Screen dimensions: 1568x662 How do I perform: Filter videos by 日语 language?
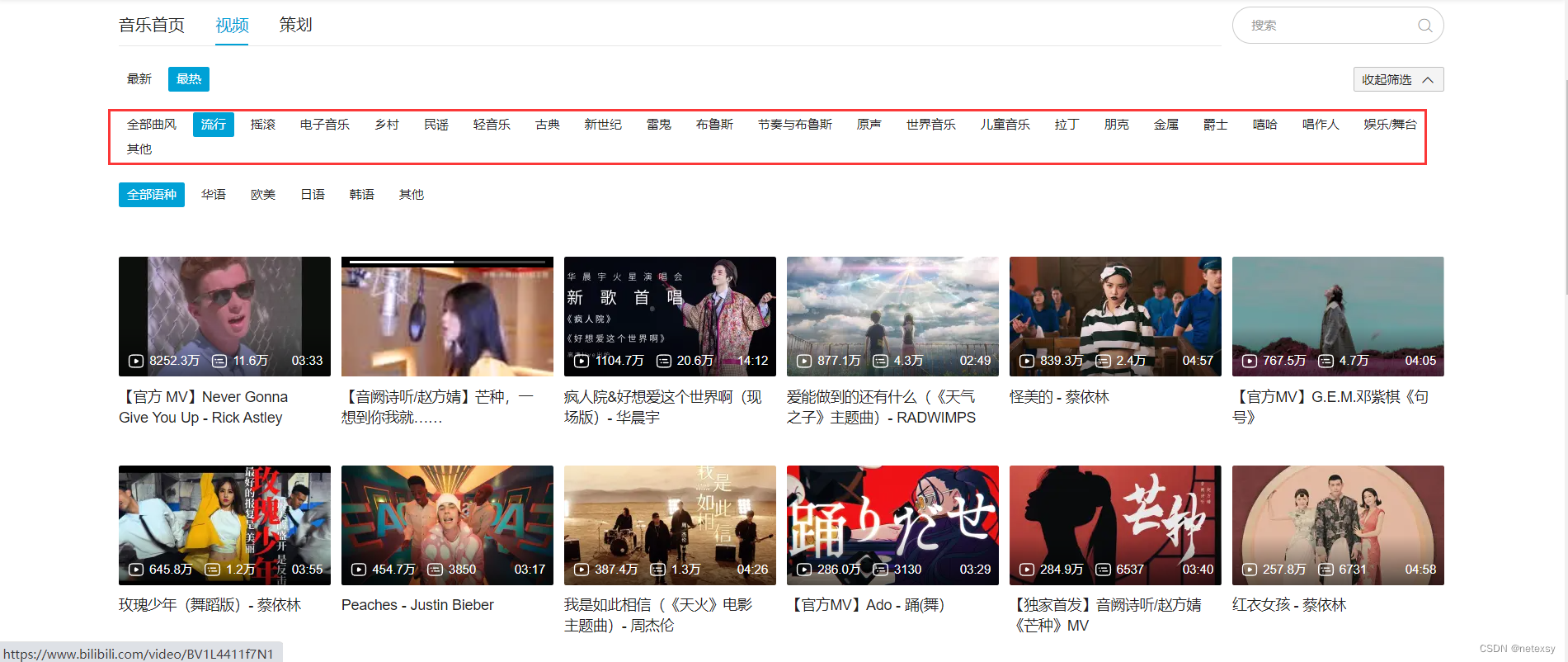click(313, 195)
